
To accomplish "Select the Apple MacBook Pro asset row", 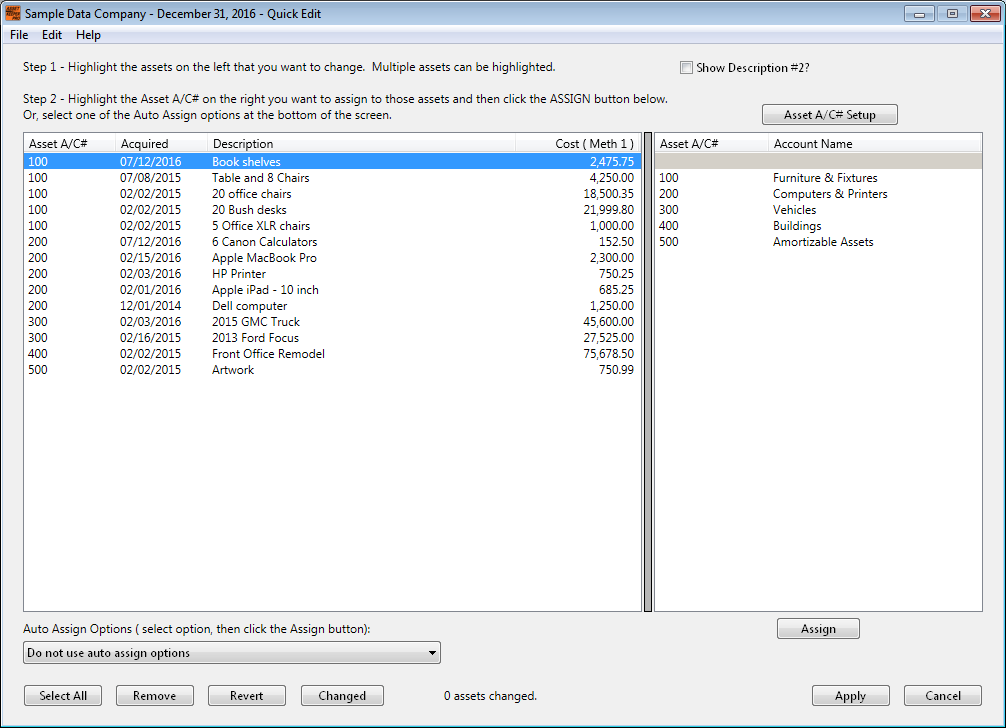I will 332,258.
